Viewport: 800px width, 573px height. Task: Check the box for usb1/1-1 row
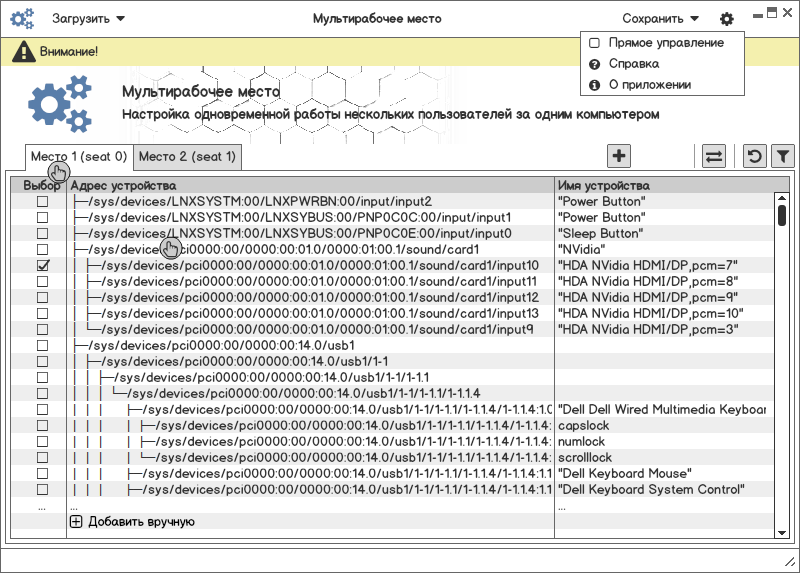coord(42,361)
